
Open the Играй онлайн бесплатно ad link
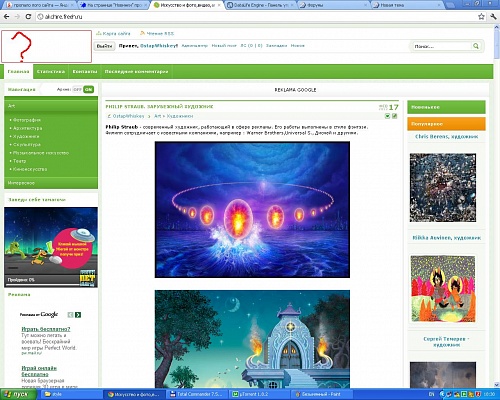pyautogui.click(x=39, y=371)
